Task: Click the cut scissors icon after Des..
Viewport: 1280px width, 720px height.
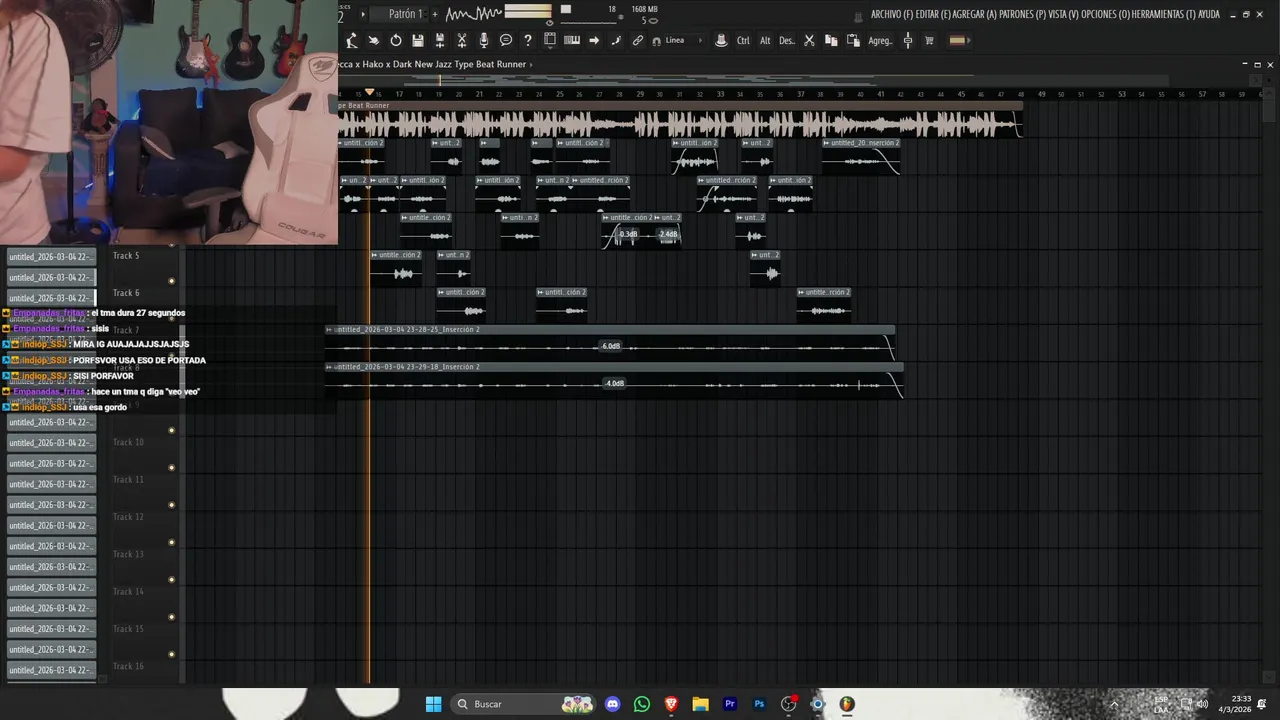Action: (809, 40)
